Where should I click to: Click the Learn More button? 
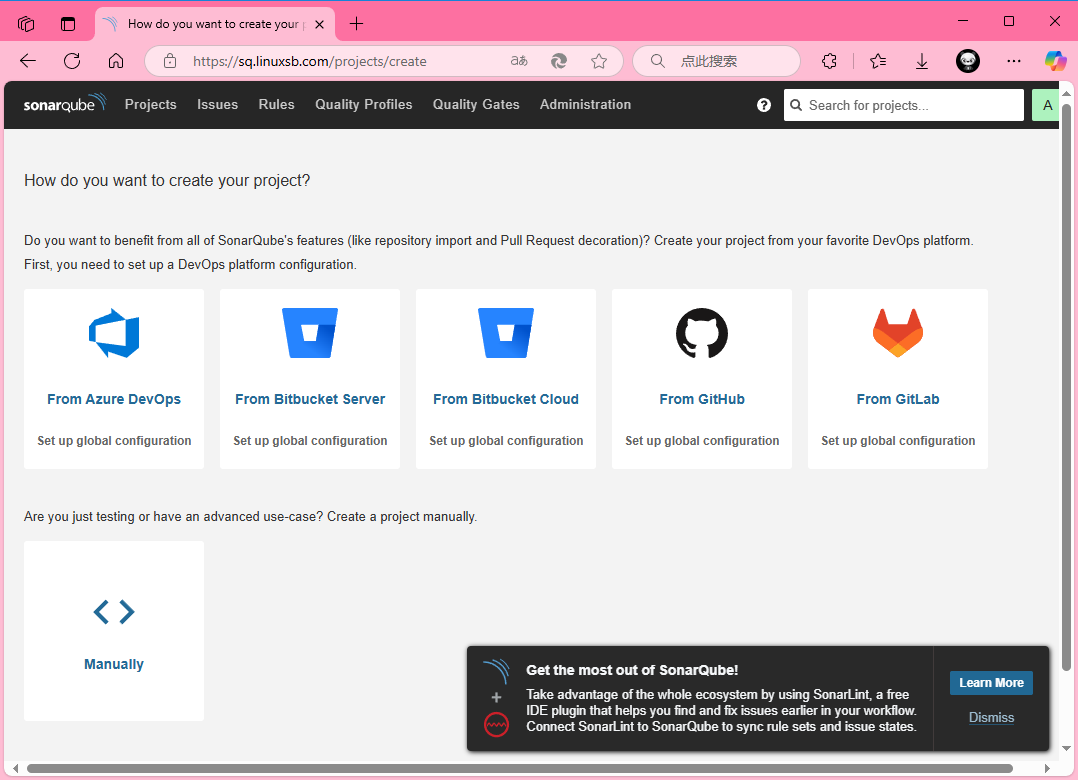pos(991,682)
